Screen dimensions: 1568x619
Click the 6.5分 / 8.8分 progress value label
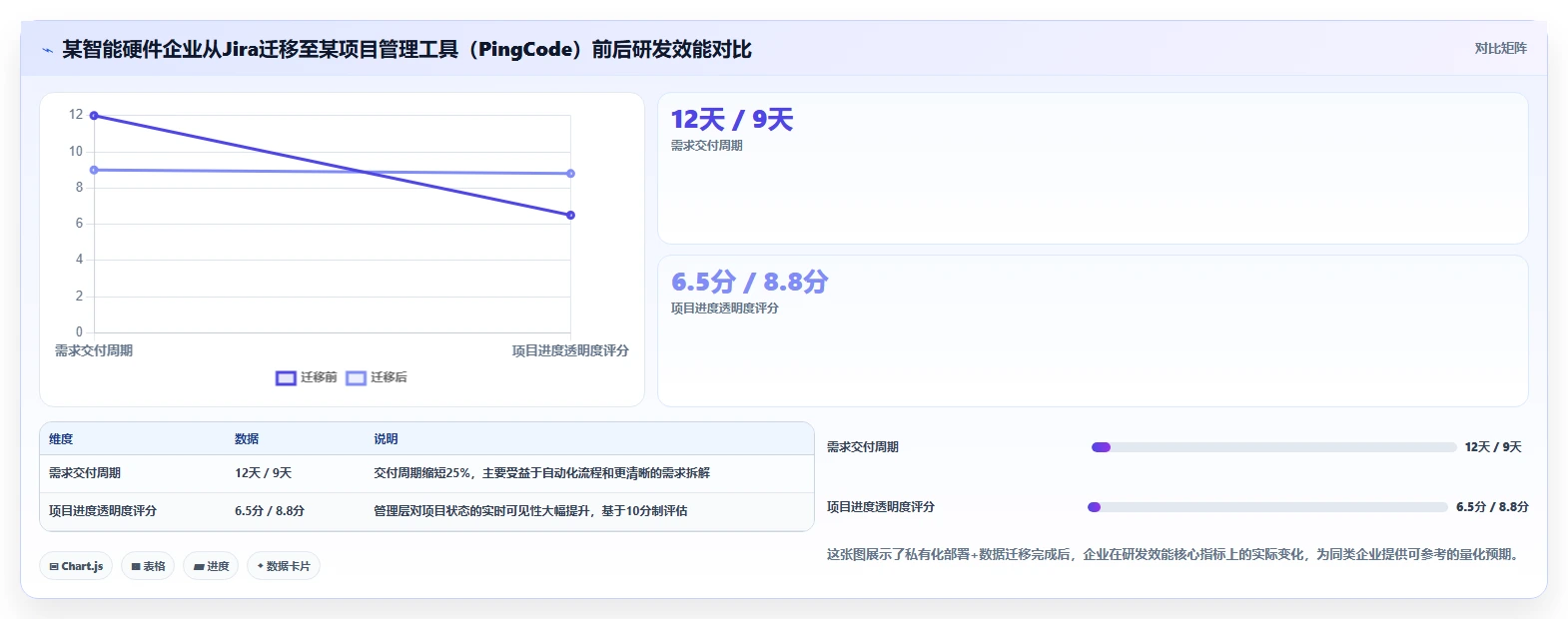[1492, 507]
